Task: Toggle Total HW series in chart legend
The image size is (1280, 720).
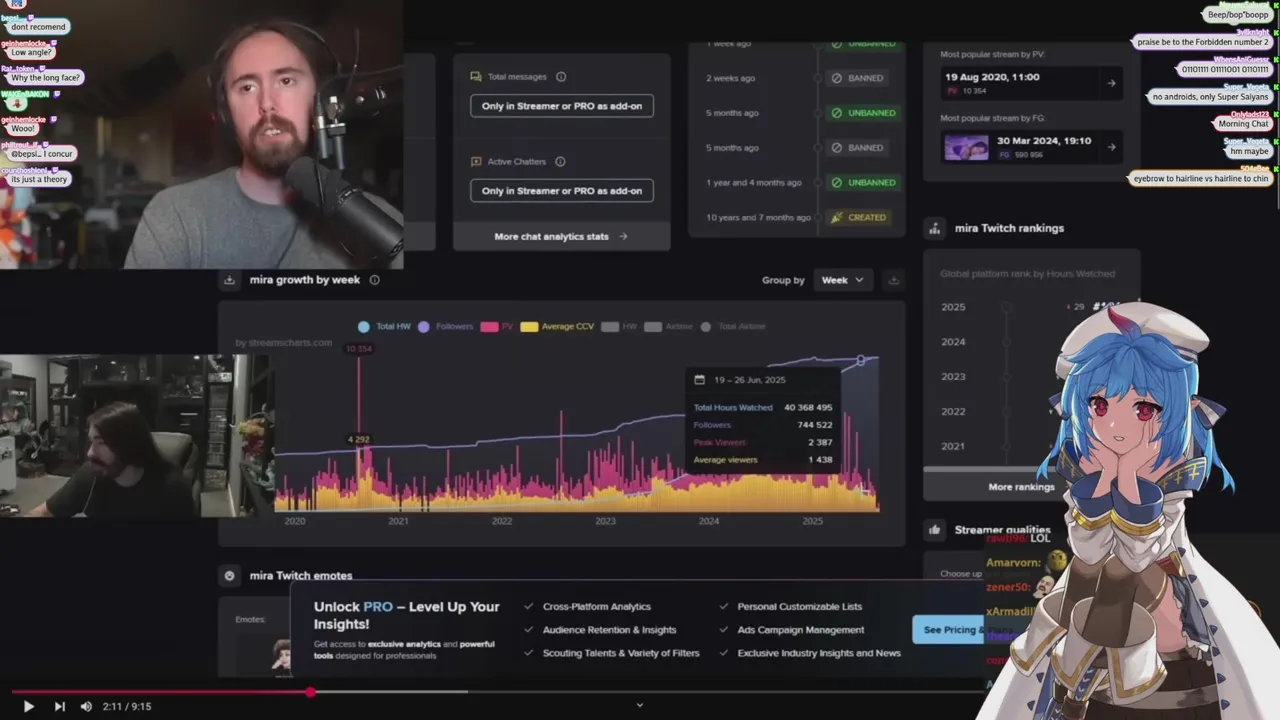Action: 384,326
